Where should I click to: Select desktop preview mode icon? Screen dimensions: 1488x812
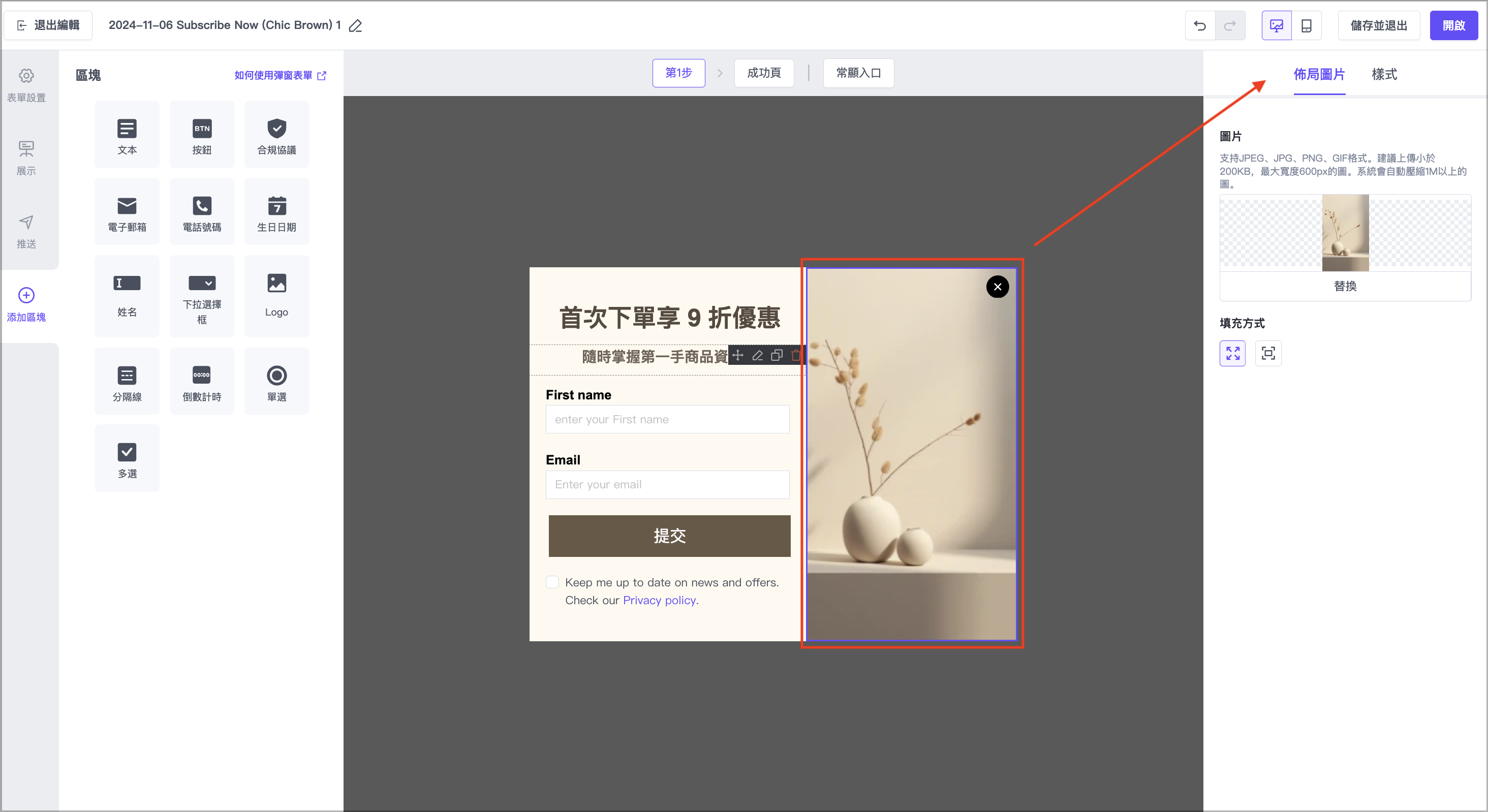1276,25
